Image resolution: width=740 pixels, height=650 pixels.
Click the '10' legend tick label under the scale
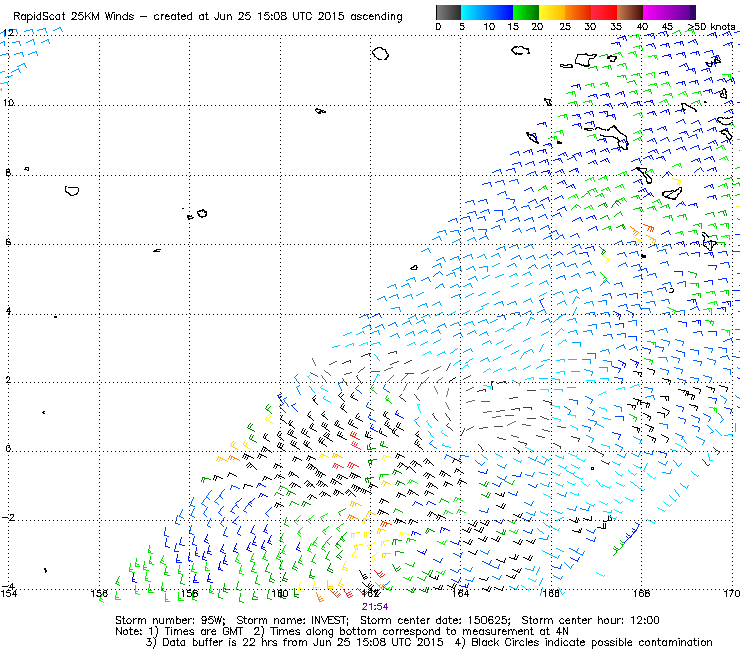coord(489,27)
